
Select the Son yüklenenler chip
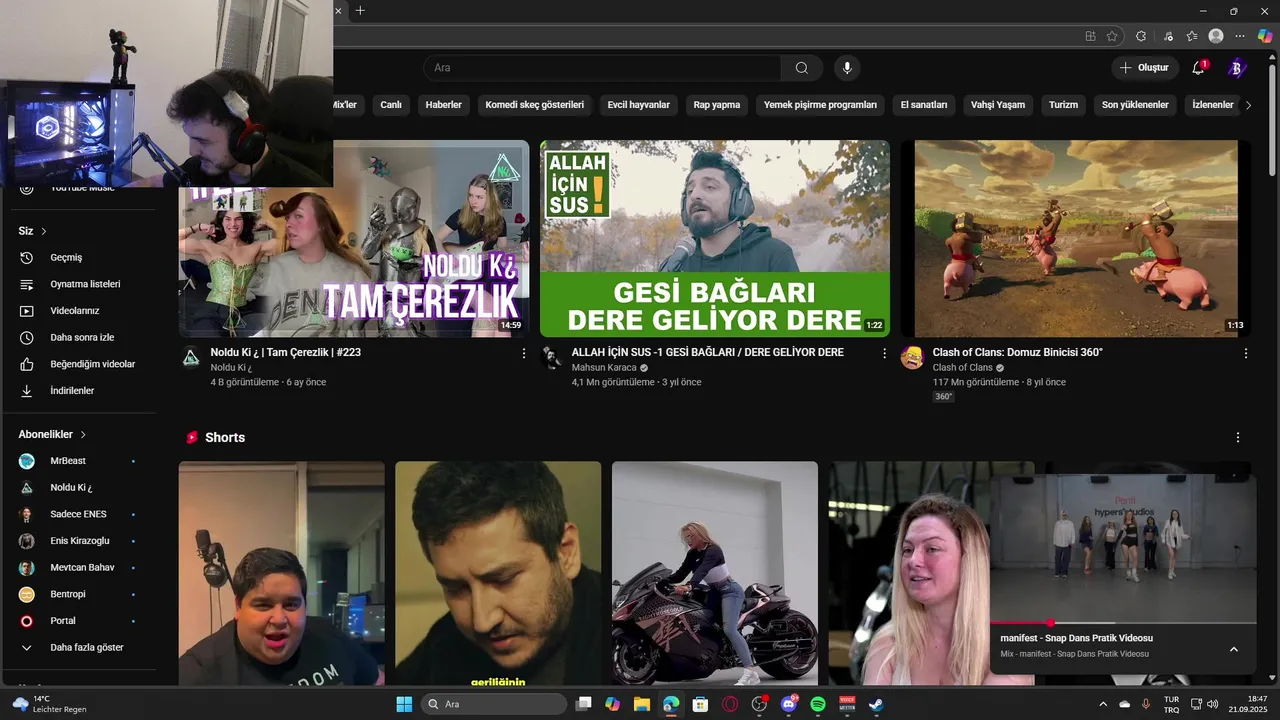tap(1135, 105)
